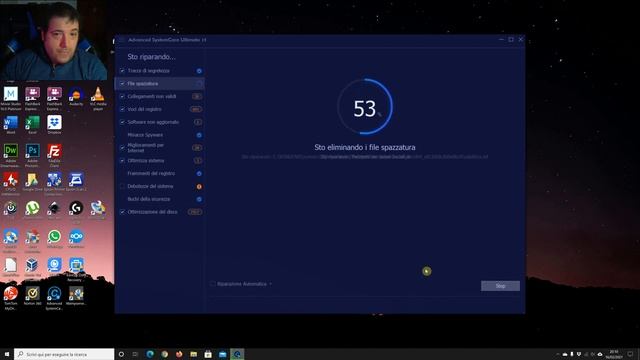Open Advanced SystemCare title bar menu icon
Image resolution: width=640 pixels, height=360 pixels.
122,40
